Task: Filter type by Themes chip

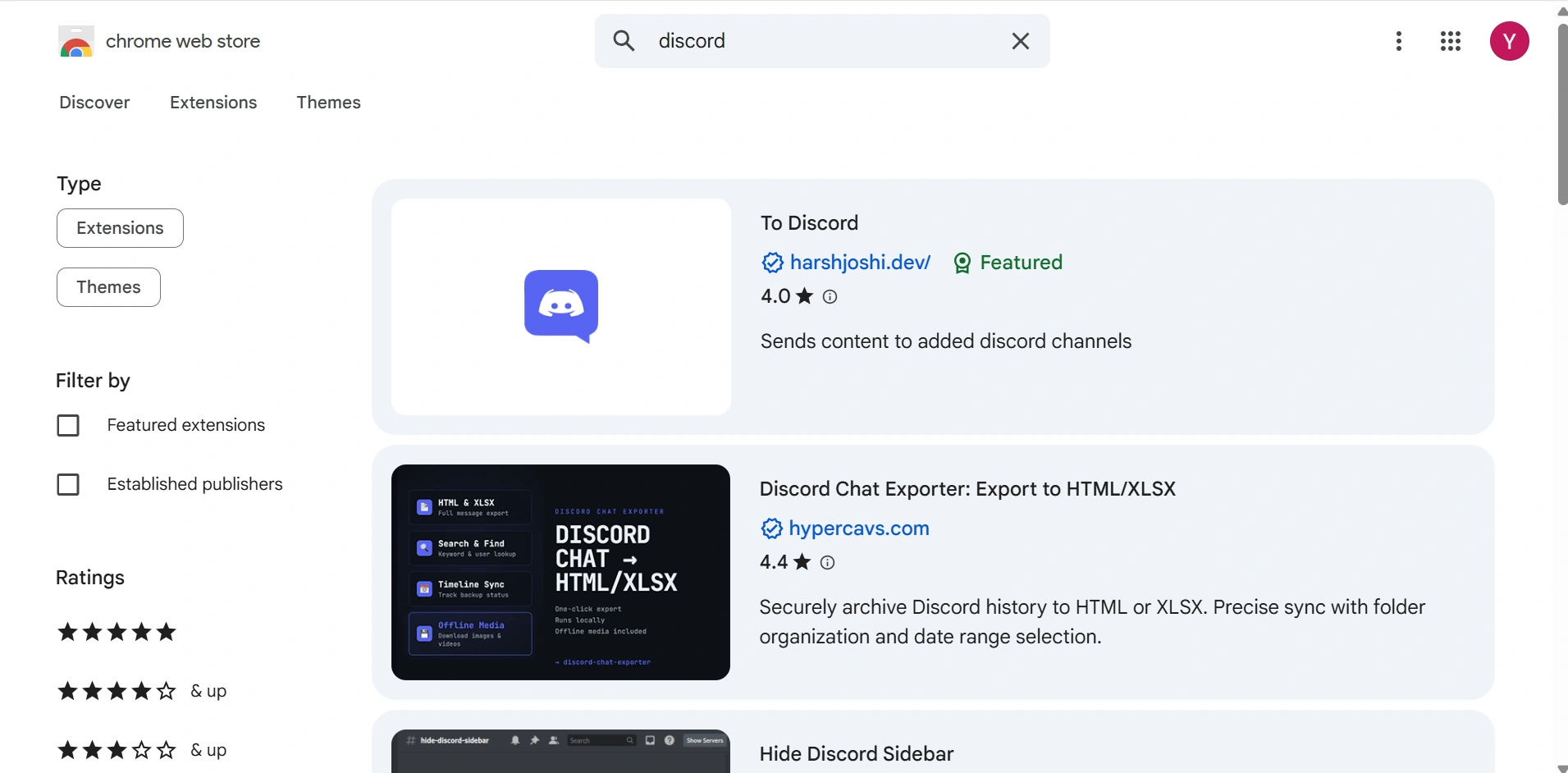Action: (108, 287)
